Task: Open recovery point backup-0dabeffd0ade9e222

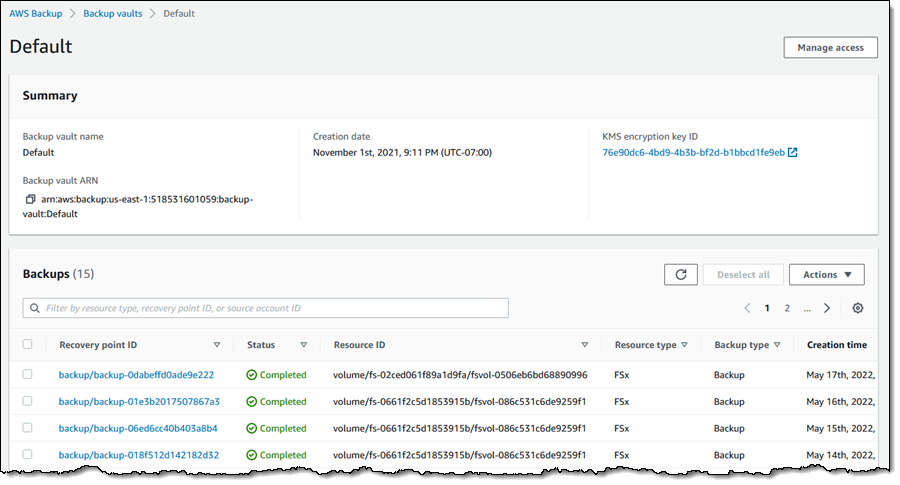Action: [136, 375]
